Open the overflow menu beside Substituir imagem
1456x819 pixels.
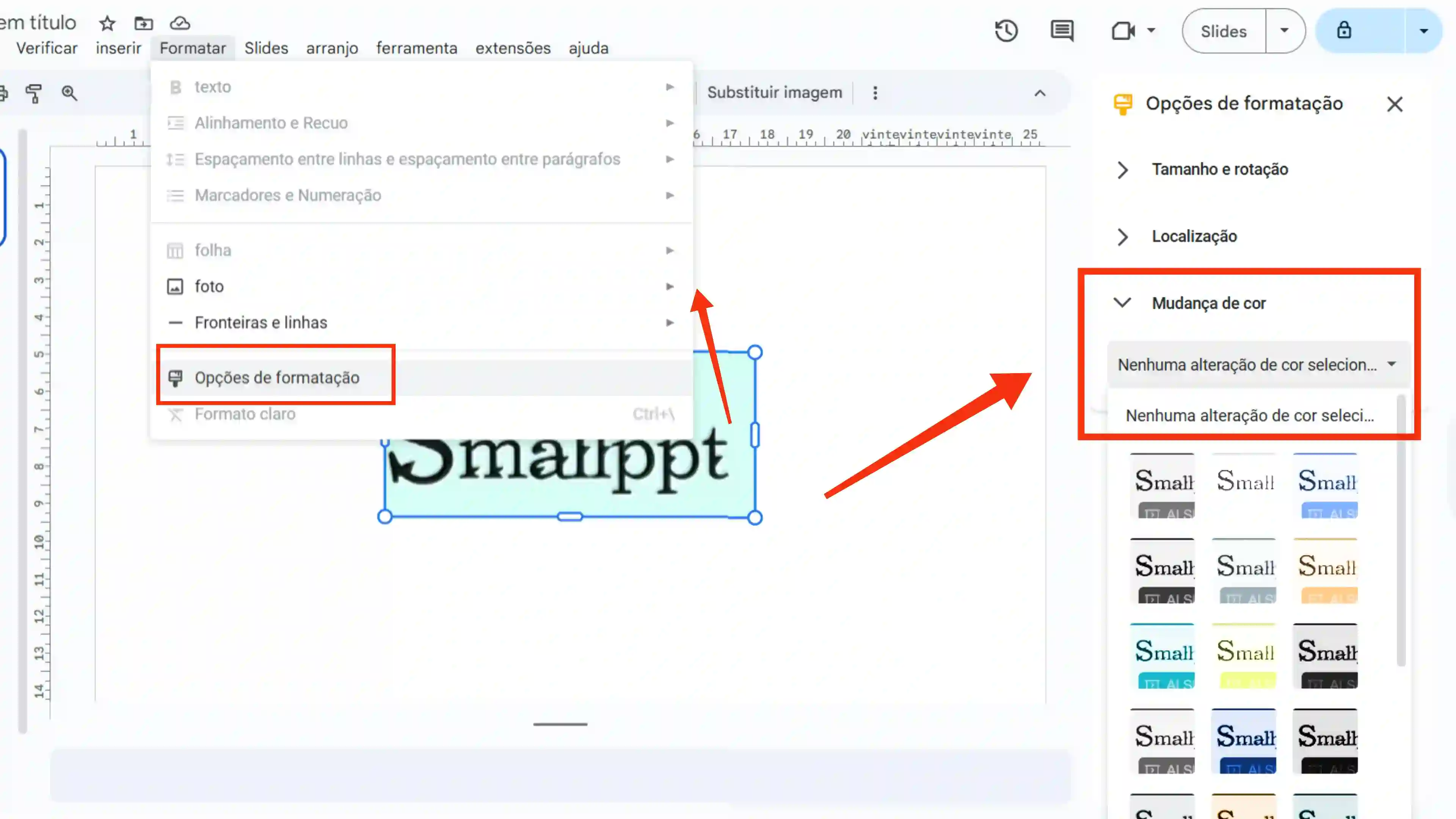874,92
